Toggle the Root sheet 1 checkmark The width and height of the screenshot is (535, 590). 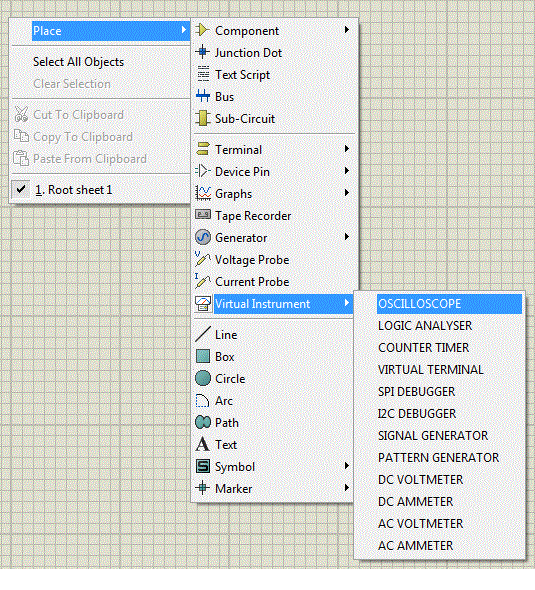(21, 189)
